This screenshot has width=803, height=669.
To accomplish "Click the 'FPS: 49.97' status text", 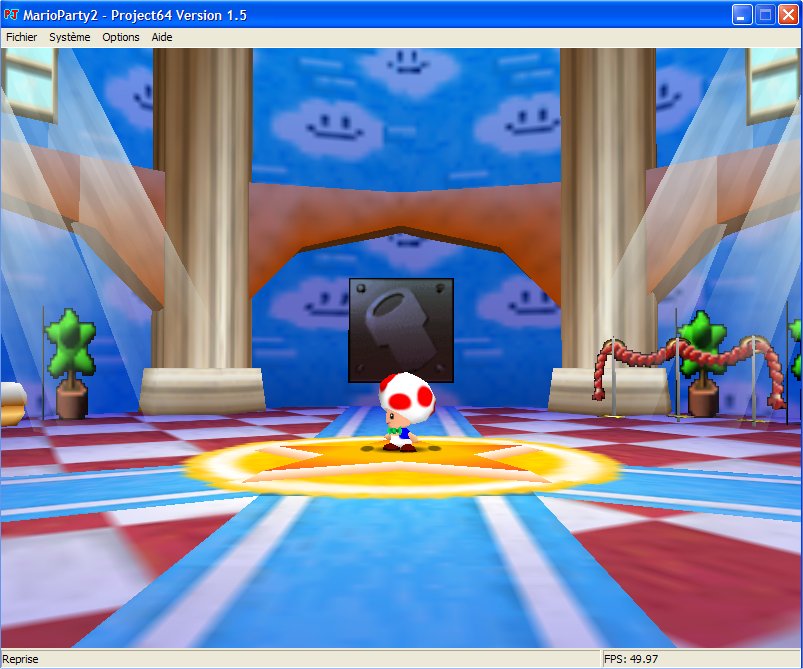I will 630,659.
